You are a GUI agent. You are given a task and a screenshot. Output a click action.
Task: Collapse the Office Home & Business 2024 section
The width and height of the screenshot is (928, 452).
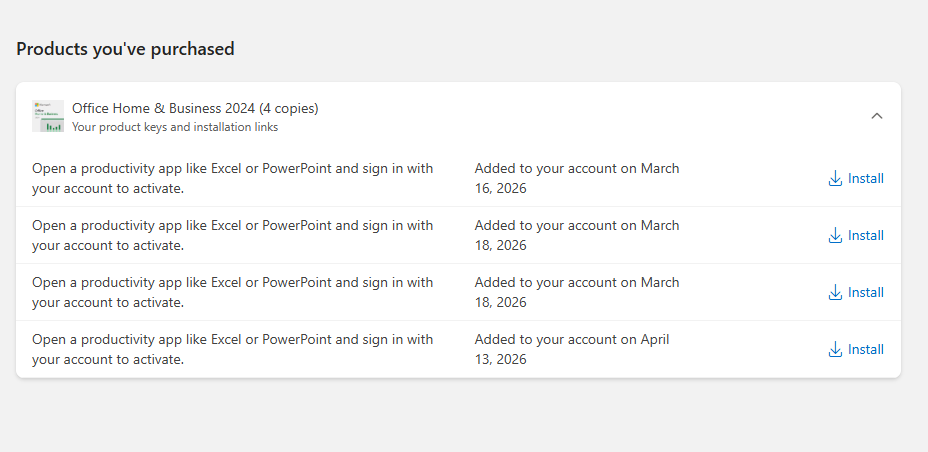877,116
